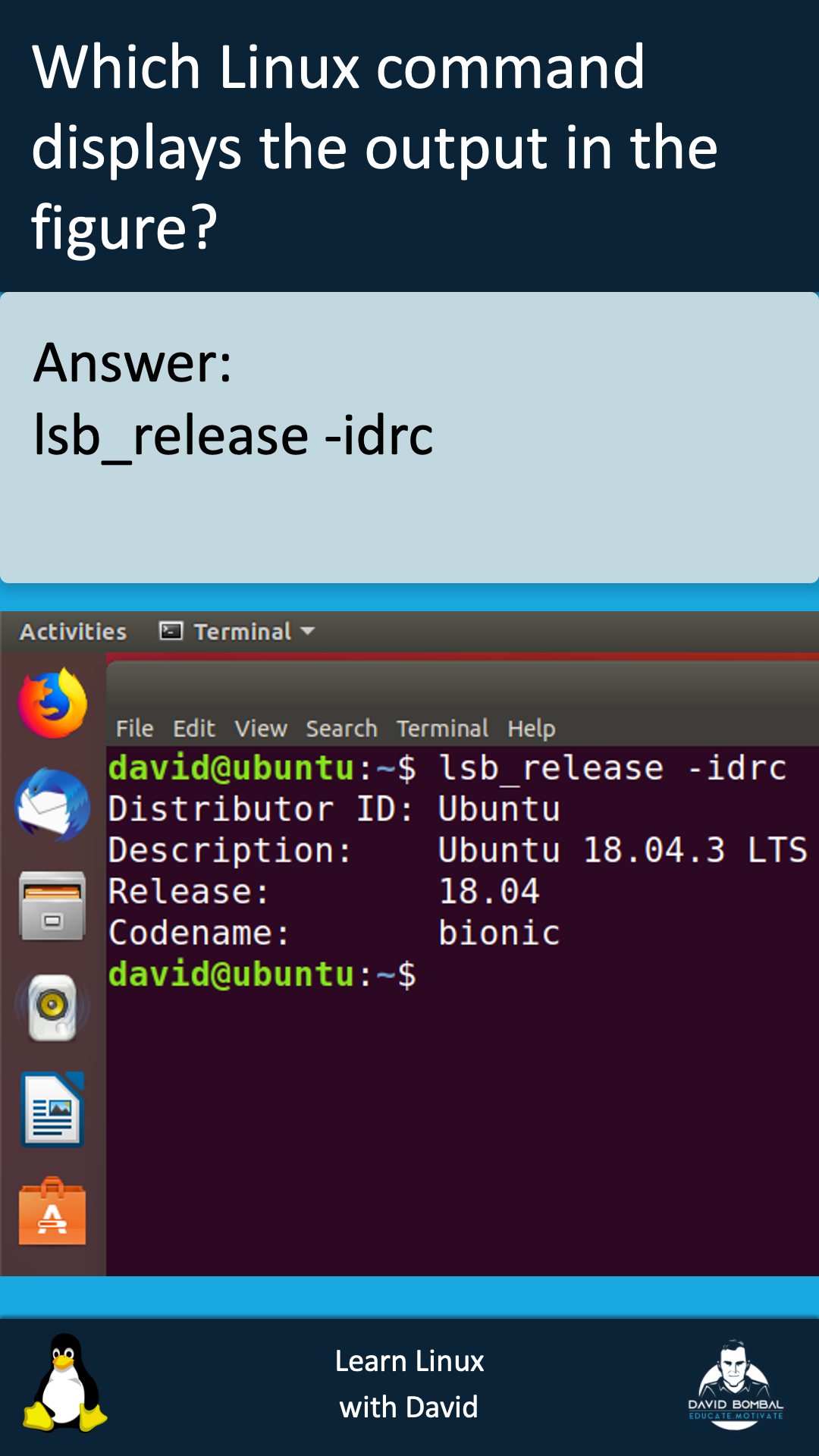Click the Terminal icon in top bar
Image resolution: width=819 pixels, height=1456 pixels.
pyautogui.click(x=171, y=631)
